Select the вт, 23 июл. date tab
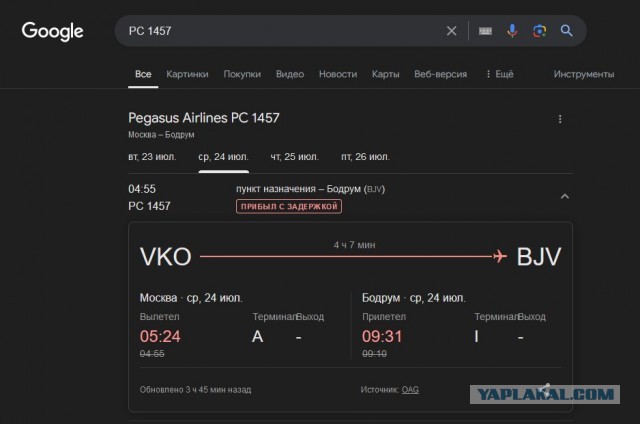Viewport: 640px width, 424px height. [x=152, y=157]
